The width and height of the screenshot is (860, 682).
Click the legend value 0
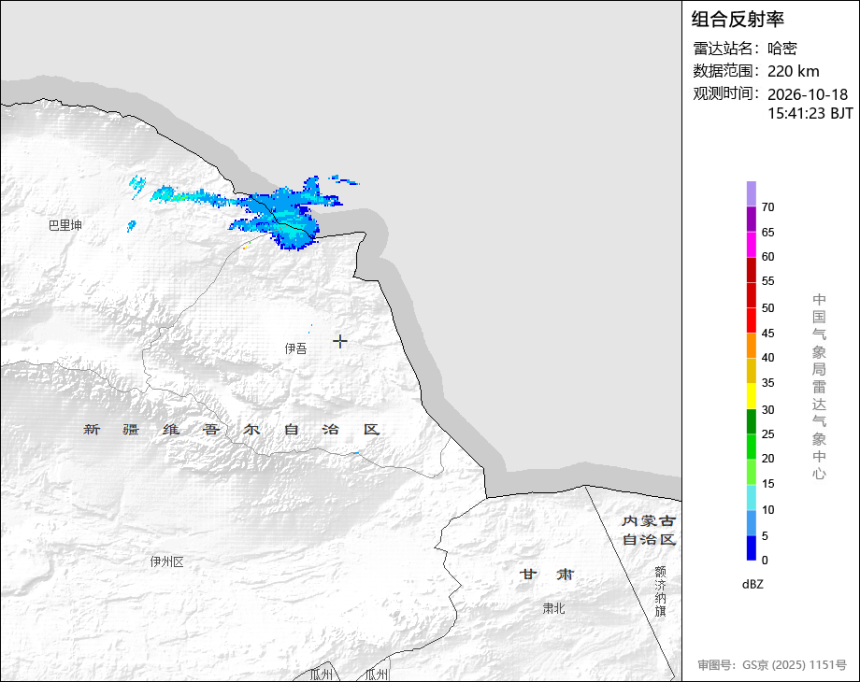click(765, 560)
